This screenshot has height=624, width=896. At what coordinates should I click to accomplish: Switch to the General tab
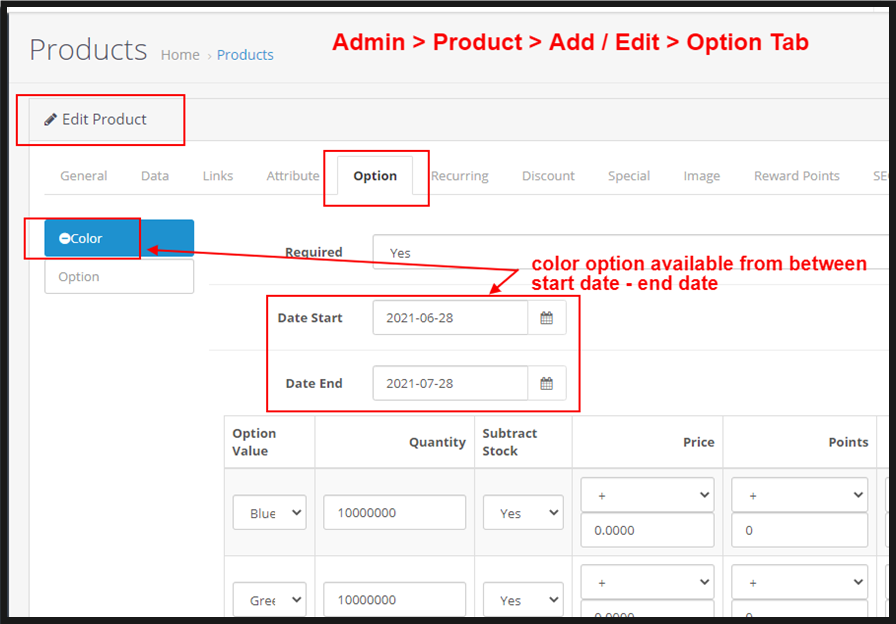84,176
